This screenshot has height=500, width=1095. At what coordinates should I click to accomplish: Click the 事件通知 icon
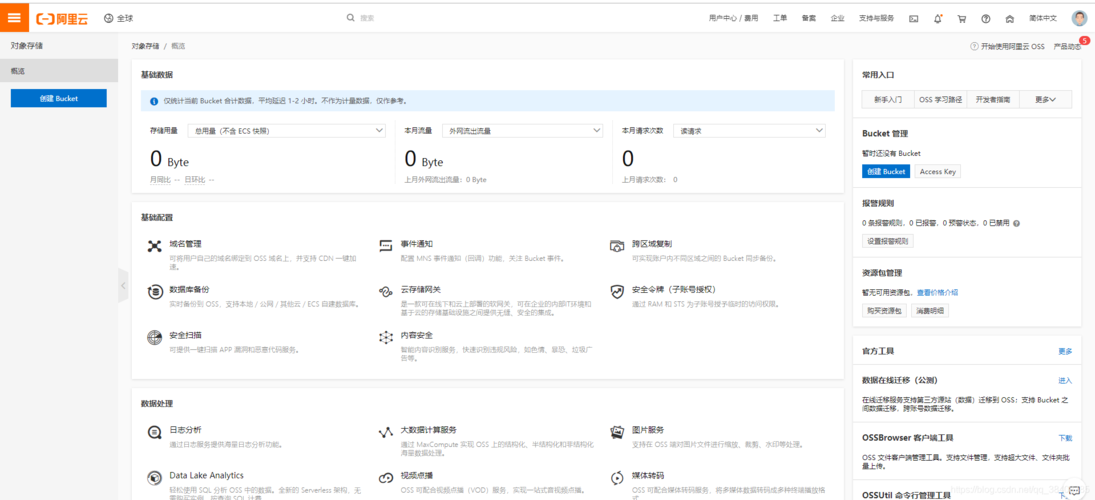click(385, 246)
